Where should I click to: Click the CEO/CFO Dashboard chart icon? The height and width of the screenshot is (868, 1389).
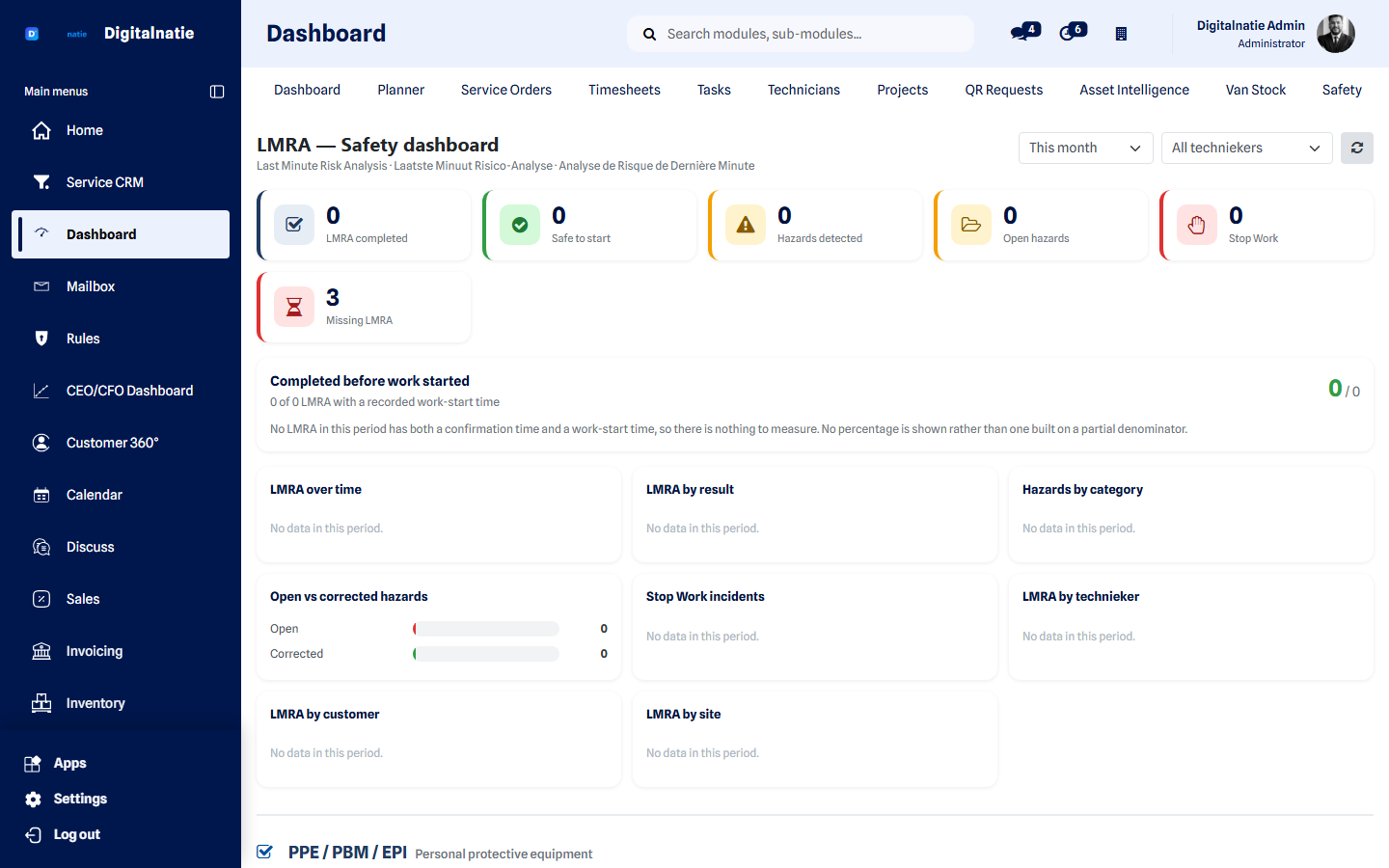click(x=41, y=391)
